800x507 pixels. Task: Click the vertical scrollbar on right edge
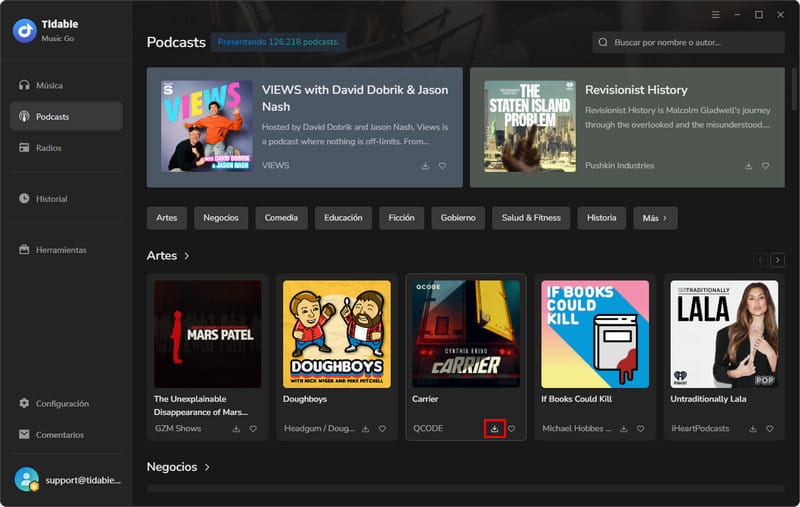(x=795, y=89)
